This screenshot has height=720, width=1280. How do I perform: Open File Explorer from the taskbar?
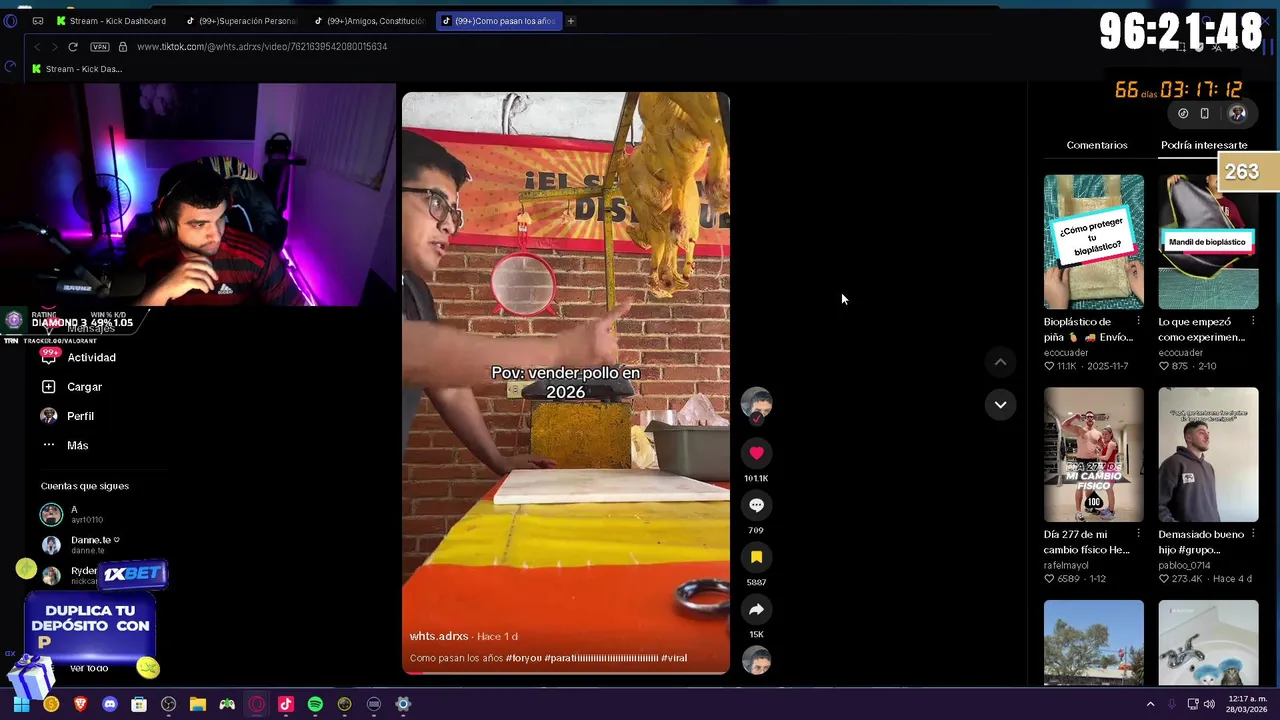(x=198, y=704)
